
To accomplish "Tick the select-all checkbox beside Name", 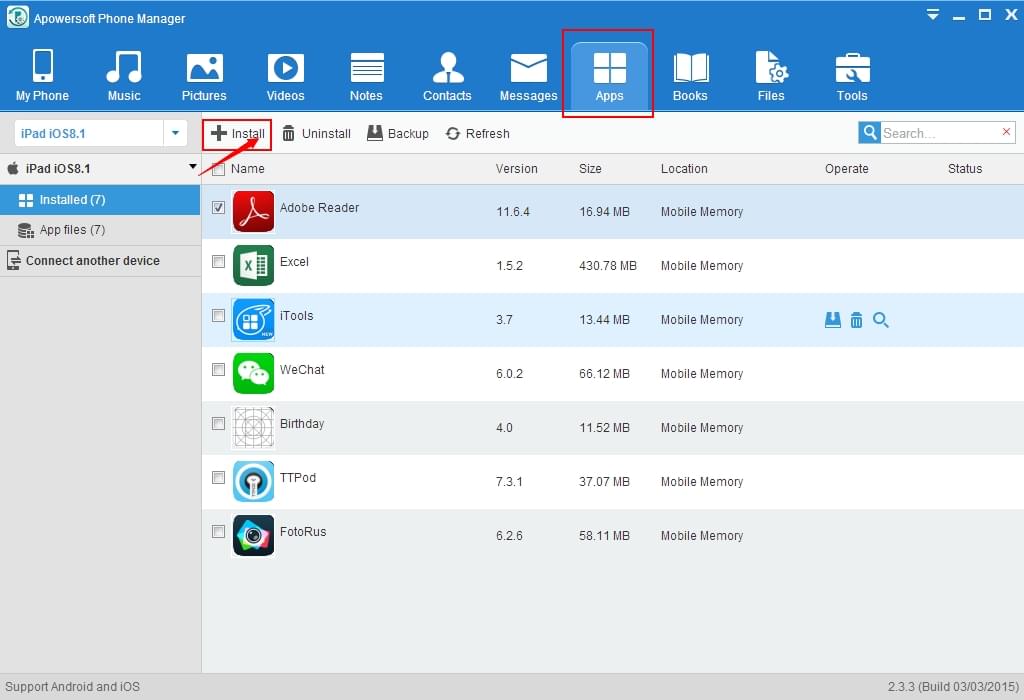I will (x=219, y=170).
